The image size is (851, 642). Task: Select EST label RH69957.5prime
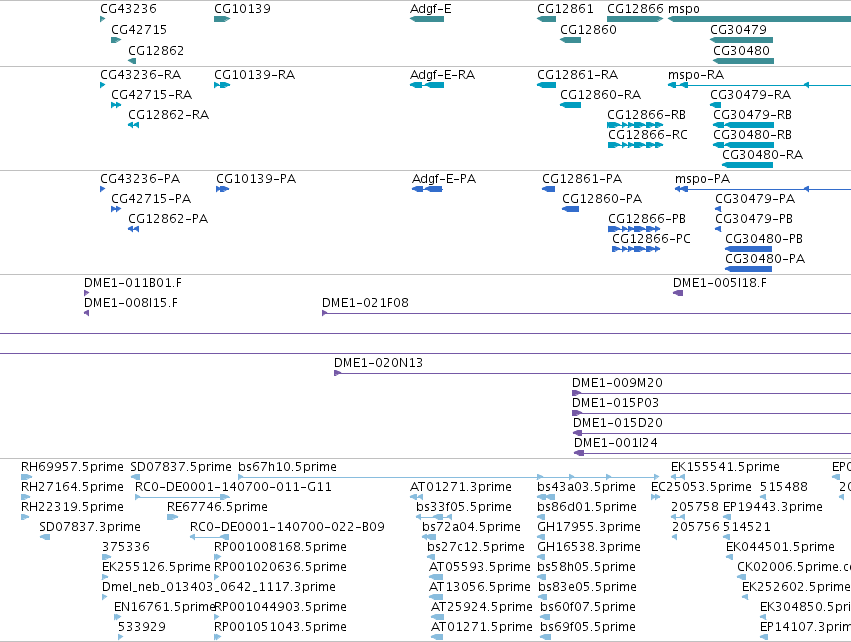tap(72, 467)
